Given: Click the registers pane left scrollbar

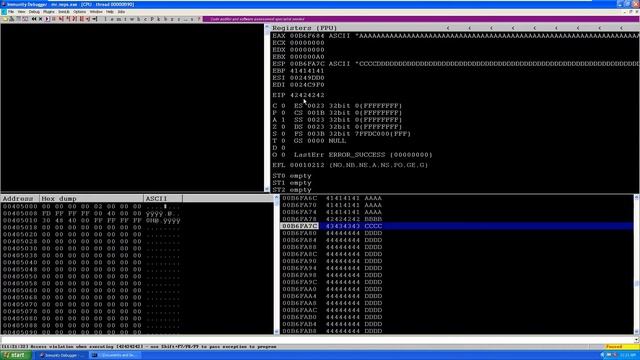Looking at the screenshot, I should (267, 108).
